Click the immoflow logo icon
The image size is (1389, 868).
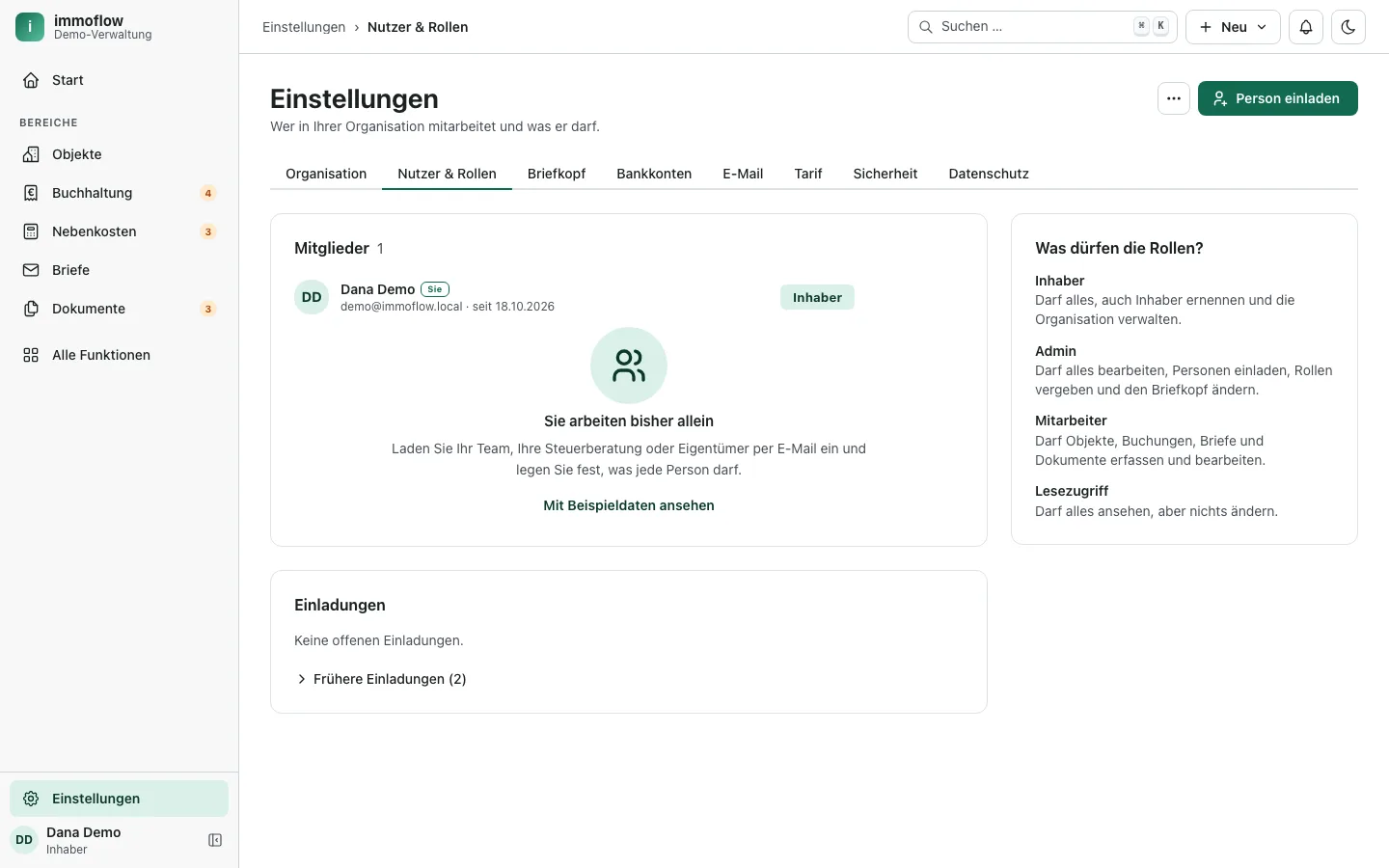pyautogui.click(x=30, y=27)
